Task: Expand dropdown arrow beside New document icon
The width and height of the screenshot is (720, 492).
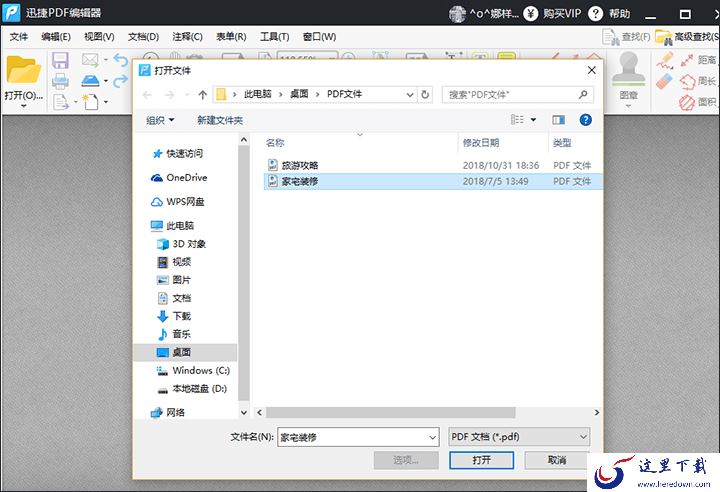Action: pyautogui.click(x=106, y=102)
